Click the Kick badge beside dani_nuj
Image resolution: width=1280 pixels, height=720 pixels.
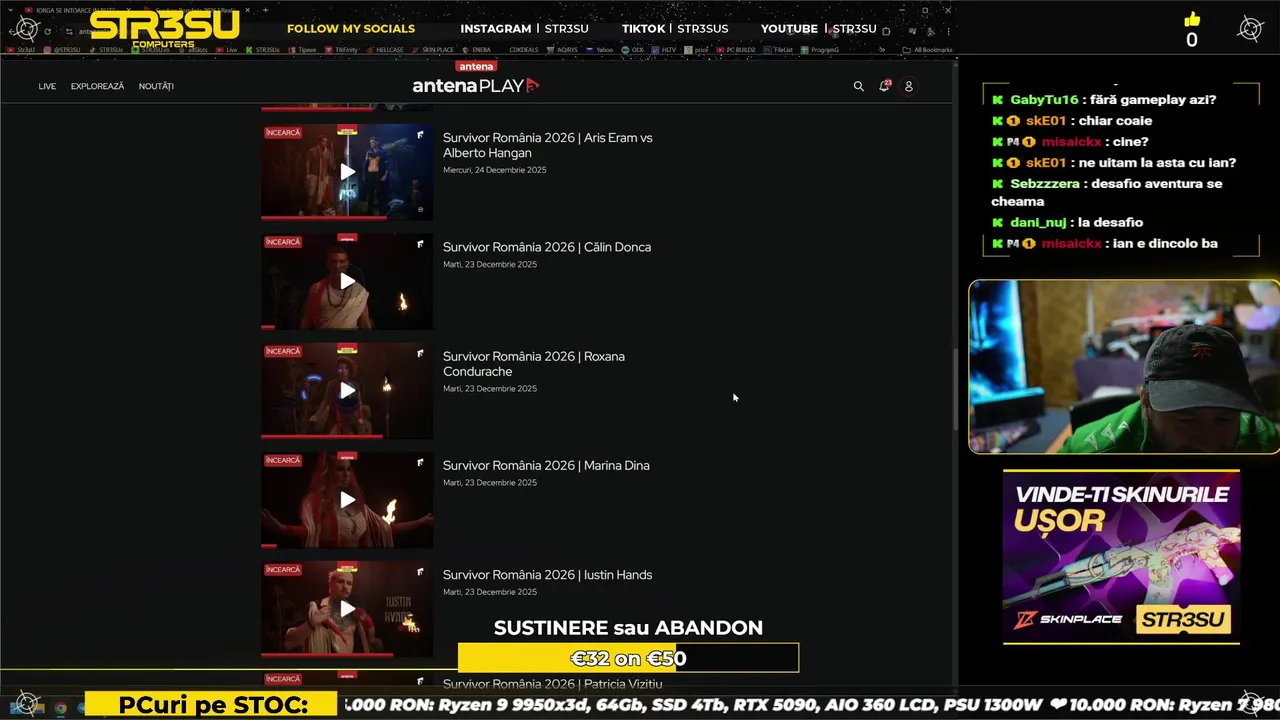[997, 222]
